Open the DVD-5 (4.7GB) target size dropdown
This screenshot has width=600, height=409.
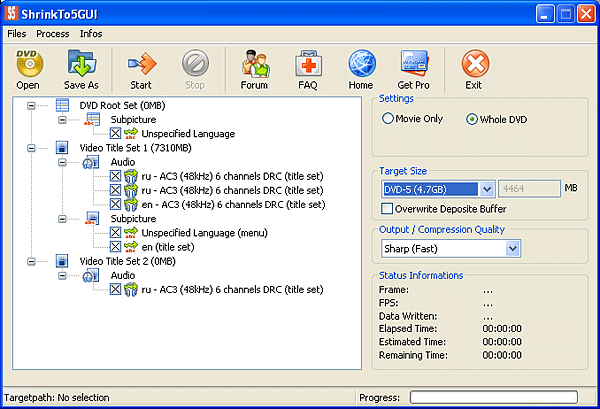click(487, 189)
